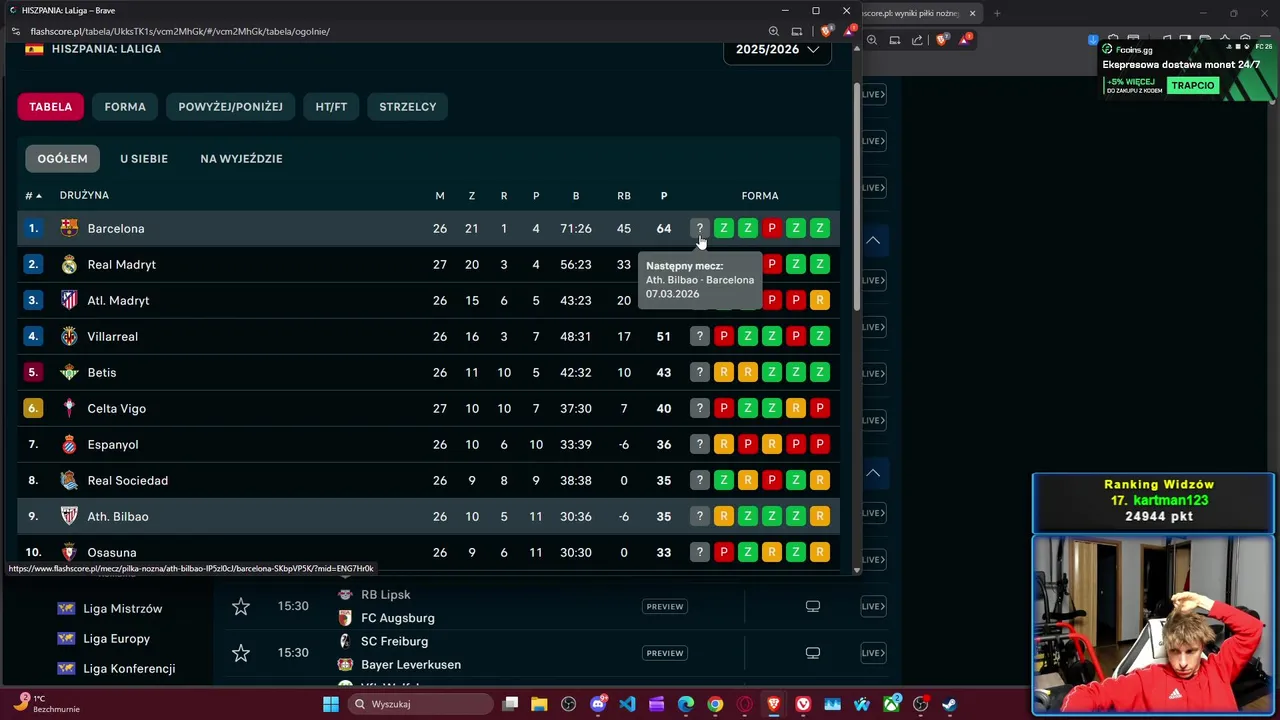The height and width of the screenshot is (720, 1280).
Task: Open the STRZELCY tab
Action: (x=408, y=106)
